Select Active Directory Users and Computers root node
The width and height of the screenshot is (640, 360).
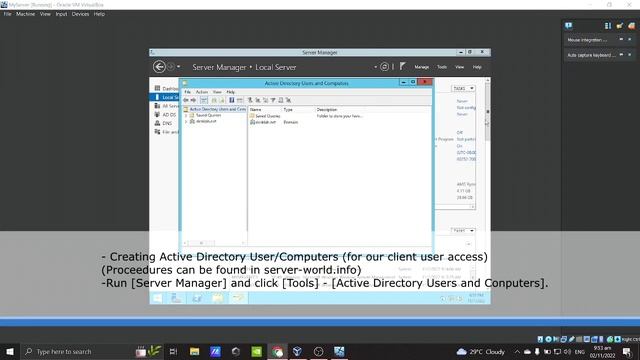click(x=215, y=109)
